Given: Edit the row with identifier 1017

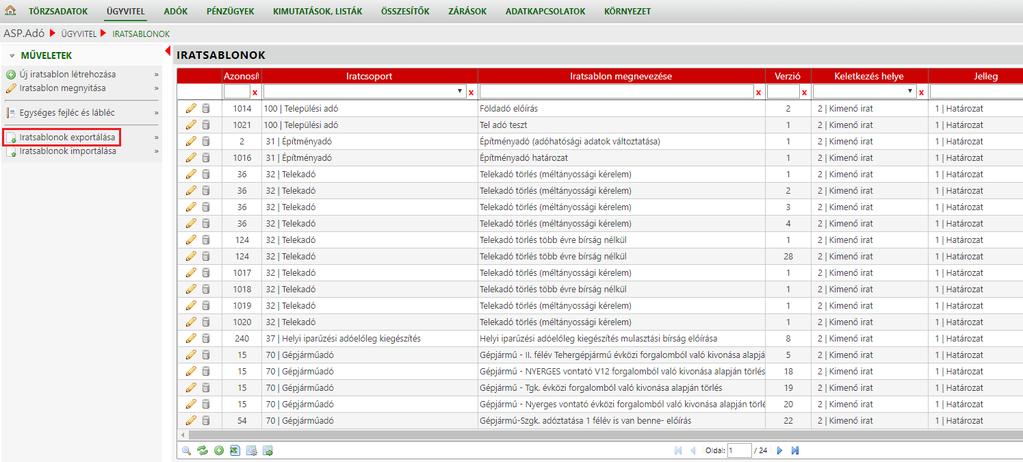Looking at the screenshot, I should click(x=191, y=273).
